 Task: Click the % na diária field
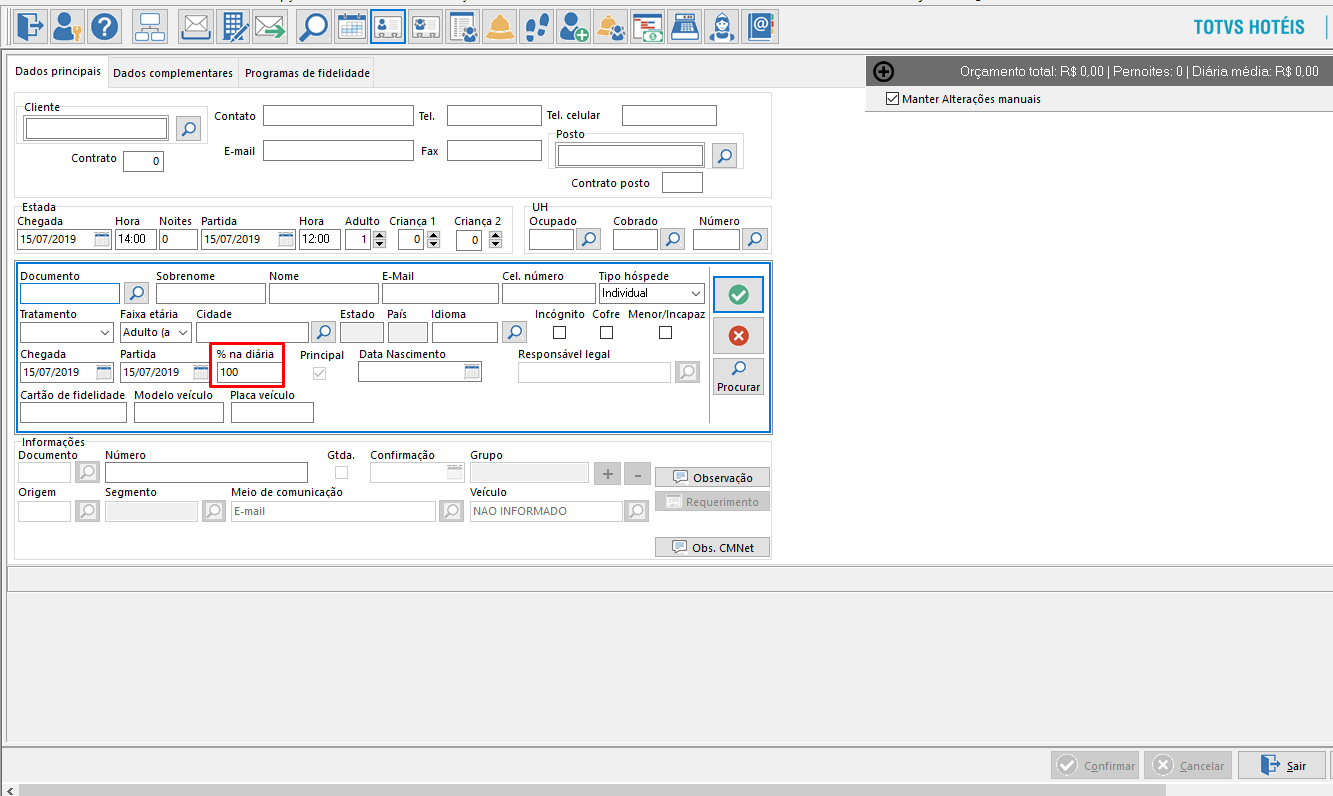point(249,372)
